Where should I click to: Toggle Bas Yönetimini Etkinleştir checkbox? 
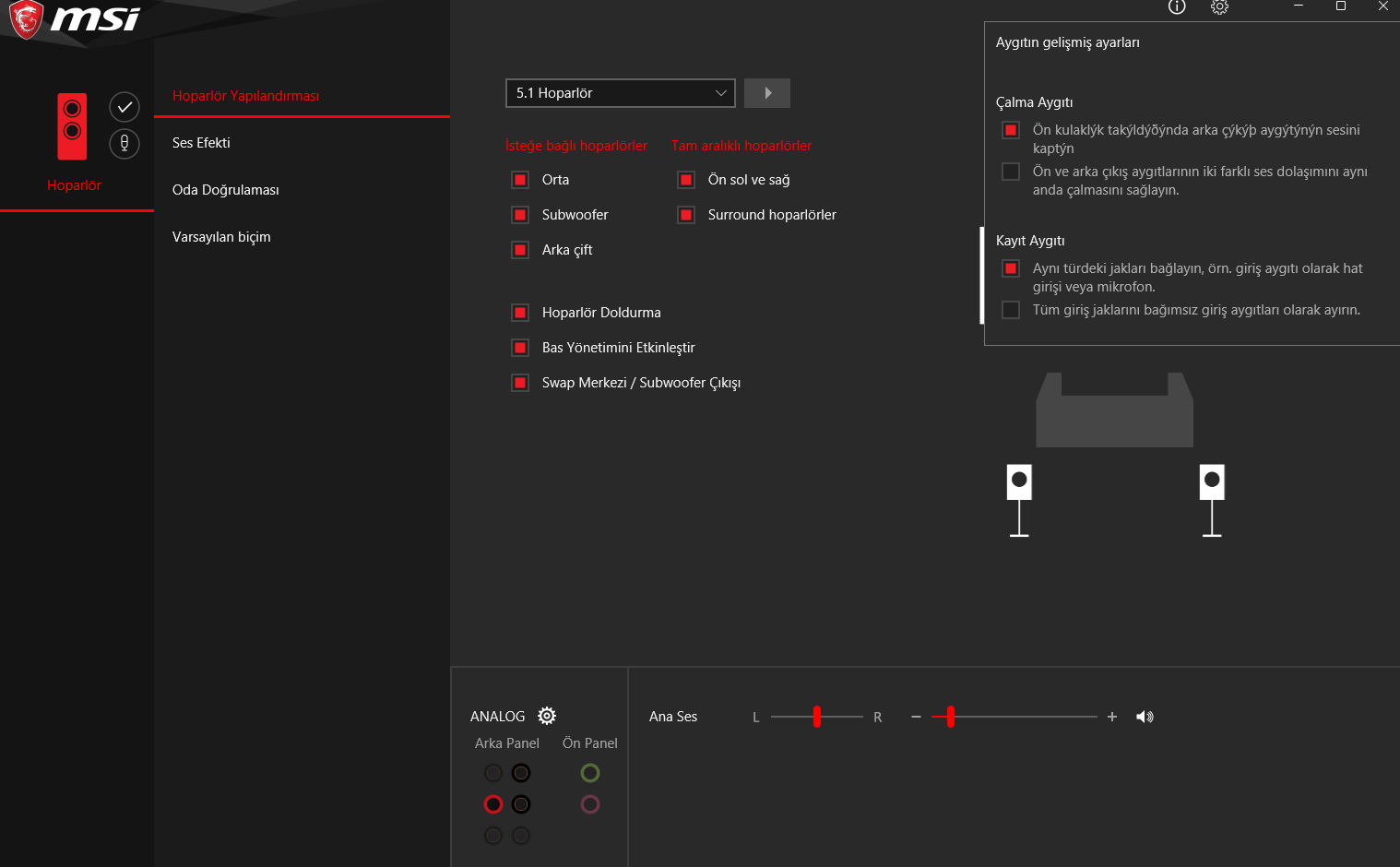point(520,348)
